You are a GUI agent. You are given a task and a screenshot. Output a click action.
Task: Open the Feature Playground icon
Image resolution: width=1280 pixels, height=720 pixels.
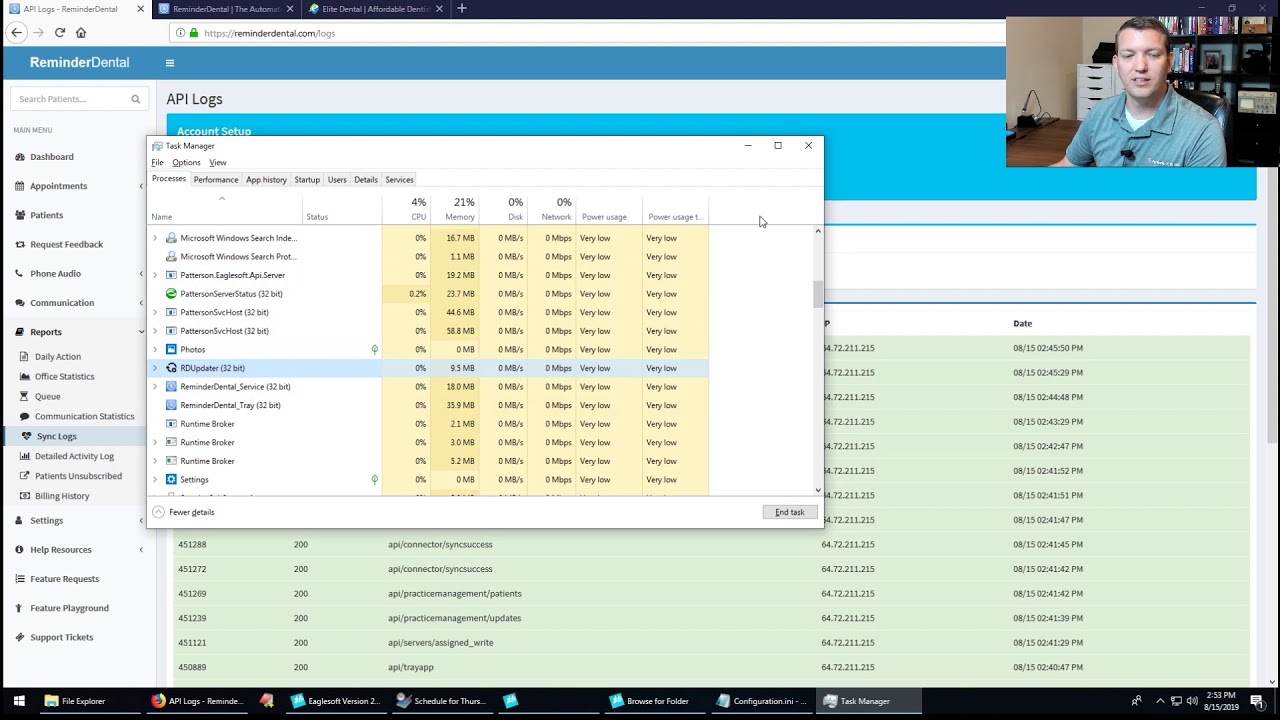point(20,608)
